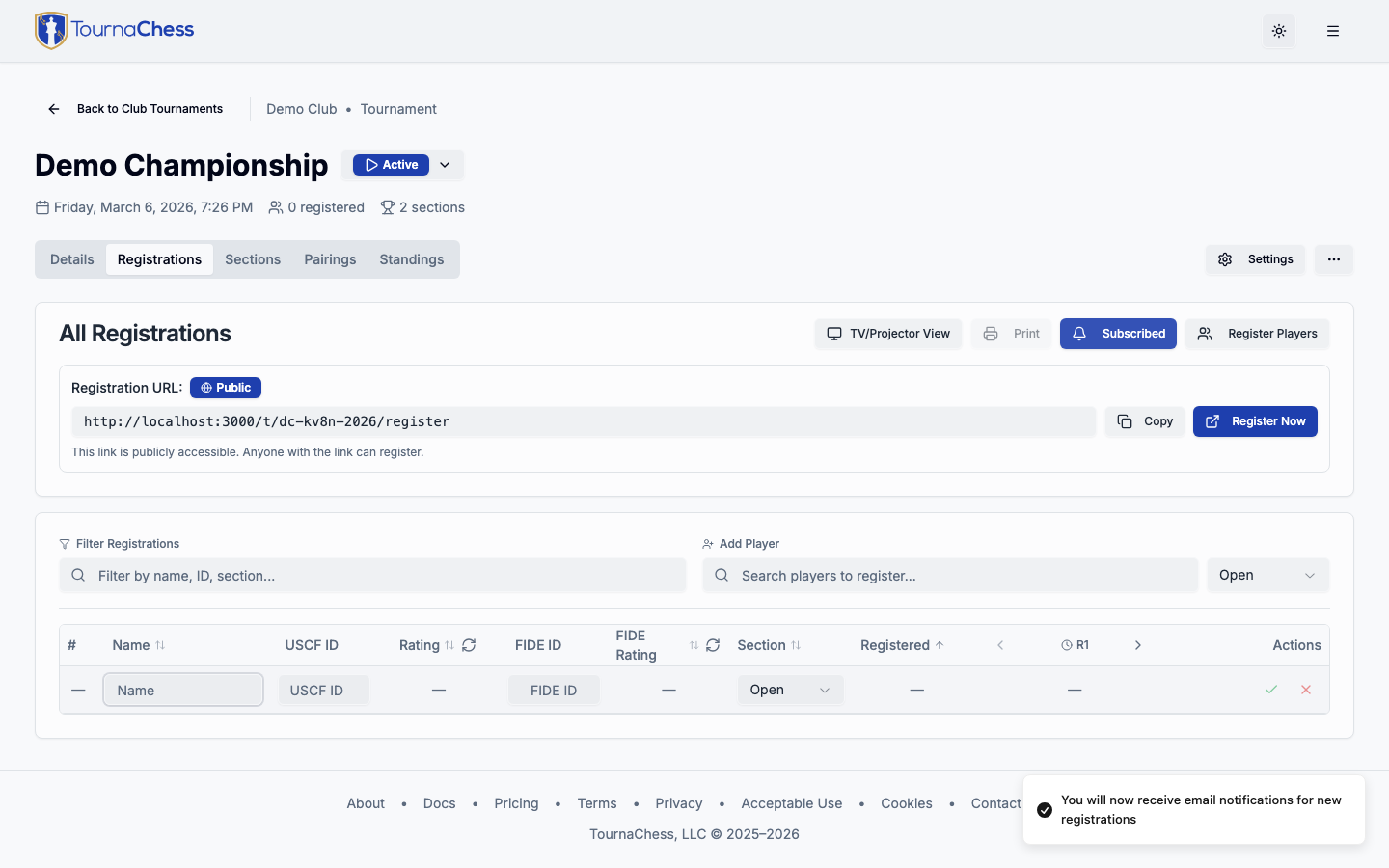Toggle the Subscribed notifications button

coord(1118,334)
